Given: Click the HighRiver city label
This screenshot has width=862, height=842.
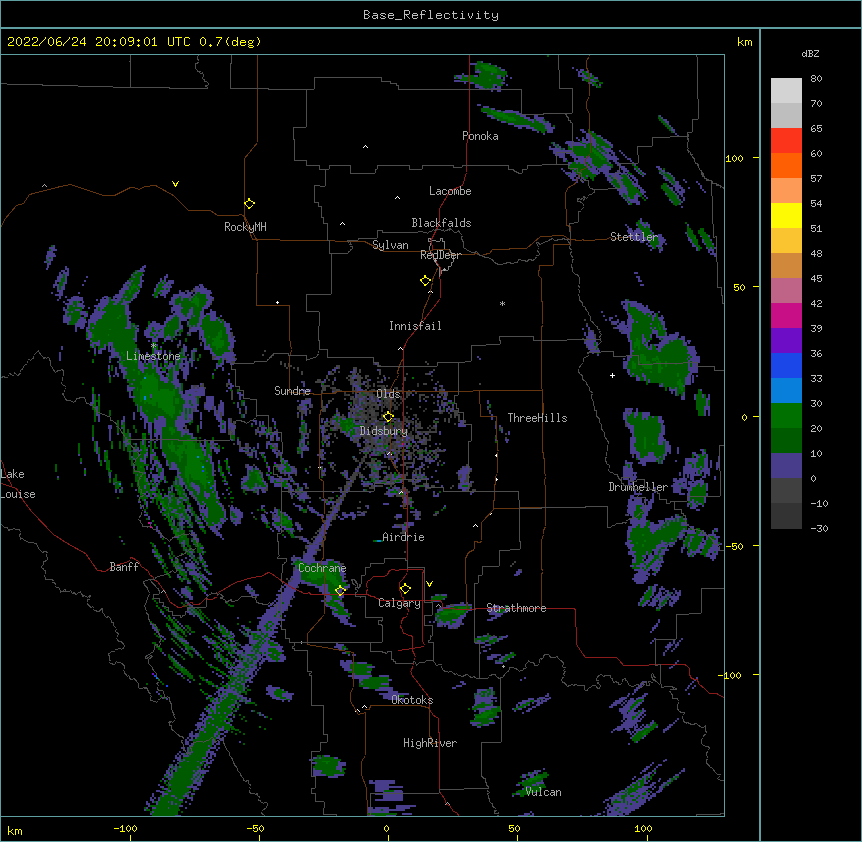Looking at the screenshot, I should click(x=430, y=743).
